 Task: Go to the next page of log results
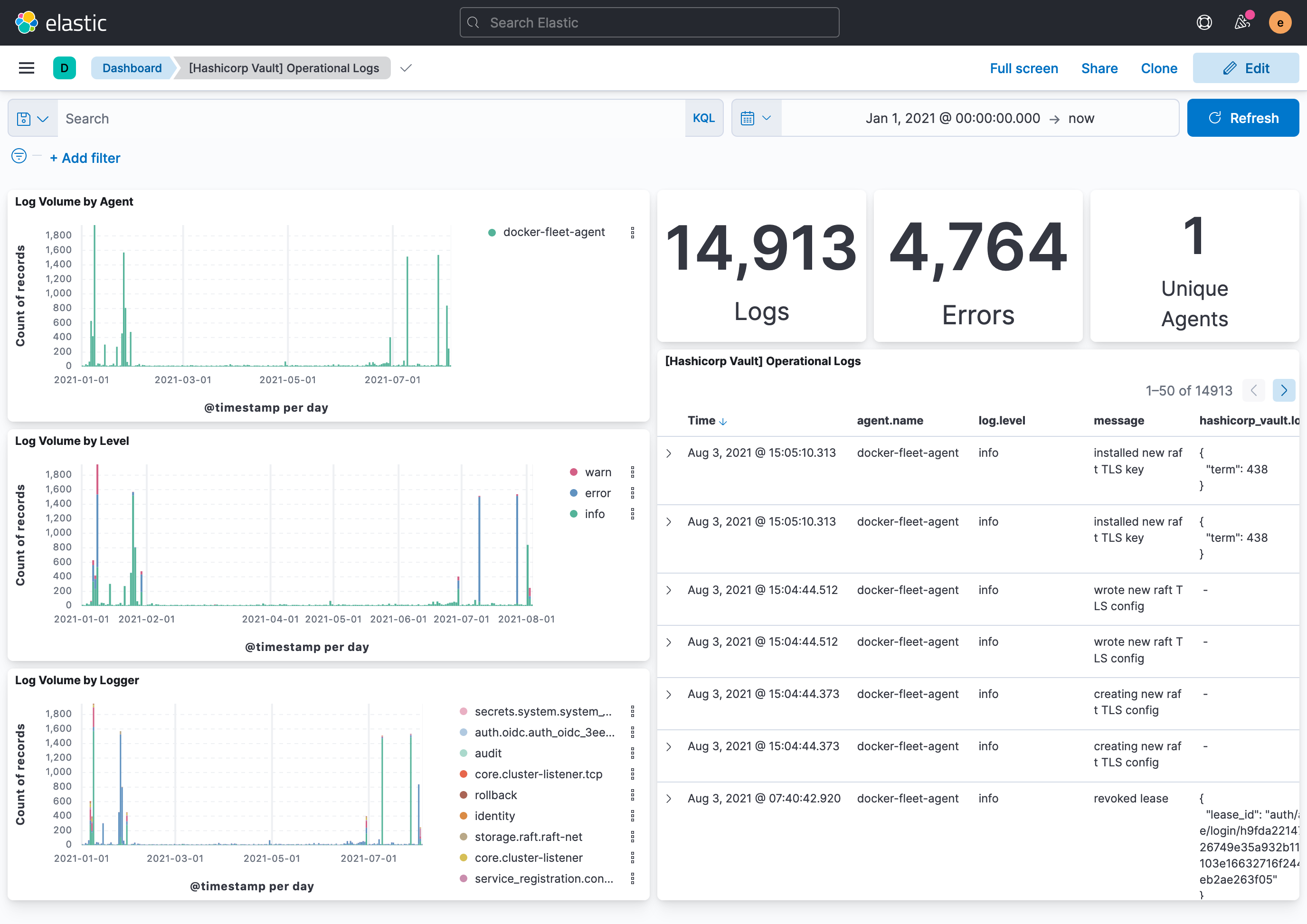tap(1284, 390)
